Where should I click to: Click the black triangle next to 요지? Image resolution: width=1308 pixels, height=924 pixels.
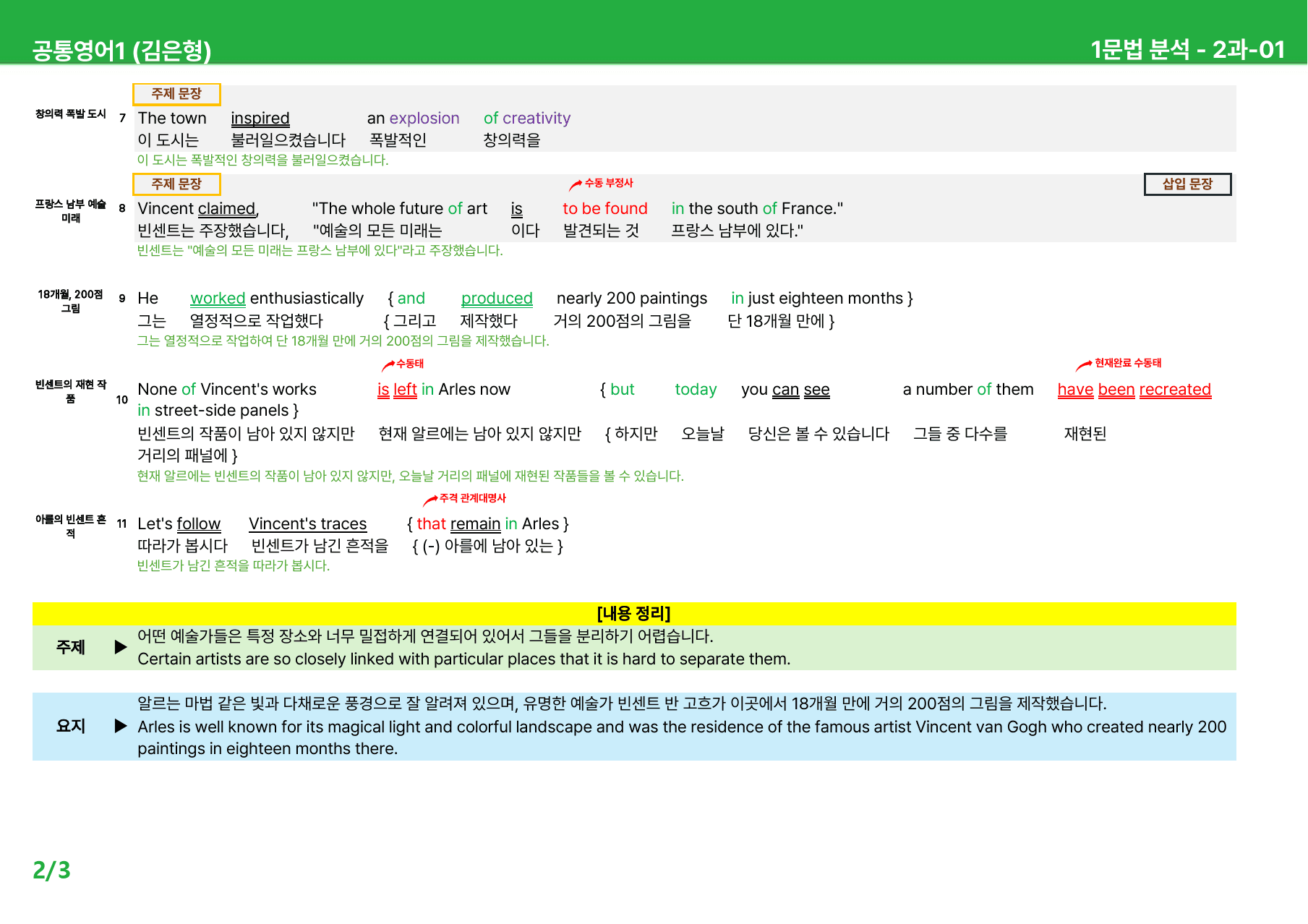(121, 726)
